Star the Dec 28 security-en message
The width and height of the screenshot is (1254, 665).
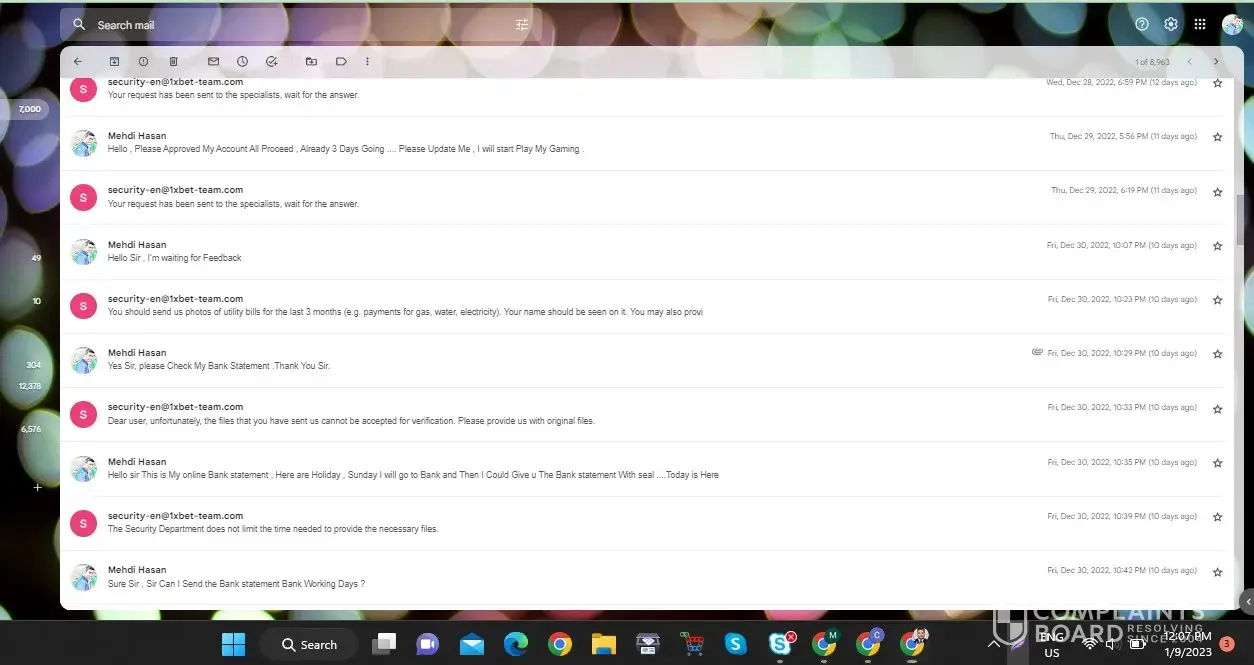(1217, 83)
